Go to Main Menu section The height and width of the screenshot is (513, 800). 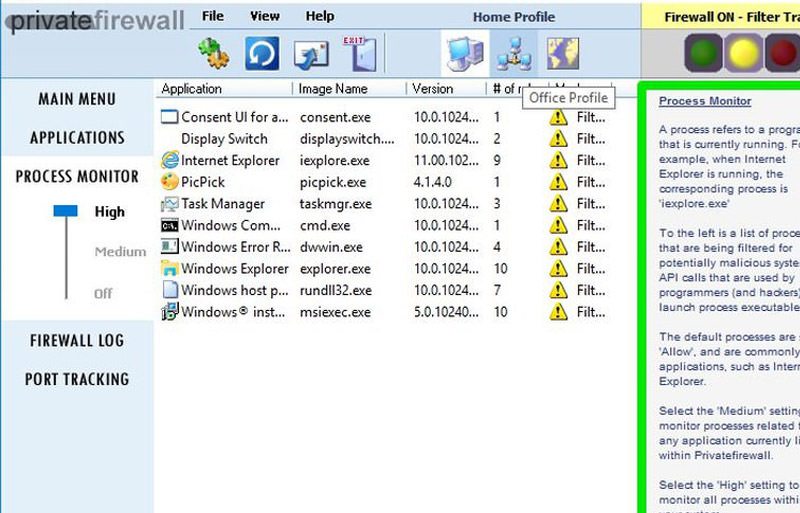77,99
